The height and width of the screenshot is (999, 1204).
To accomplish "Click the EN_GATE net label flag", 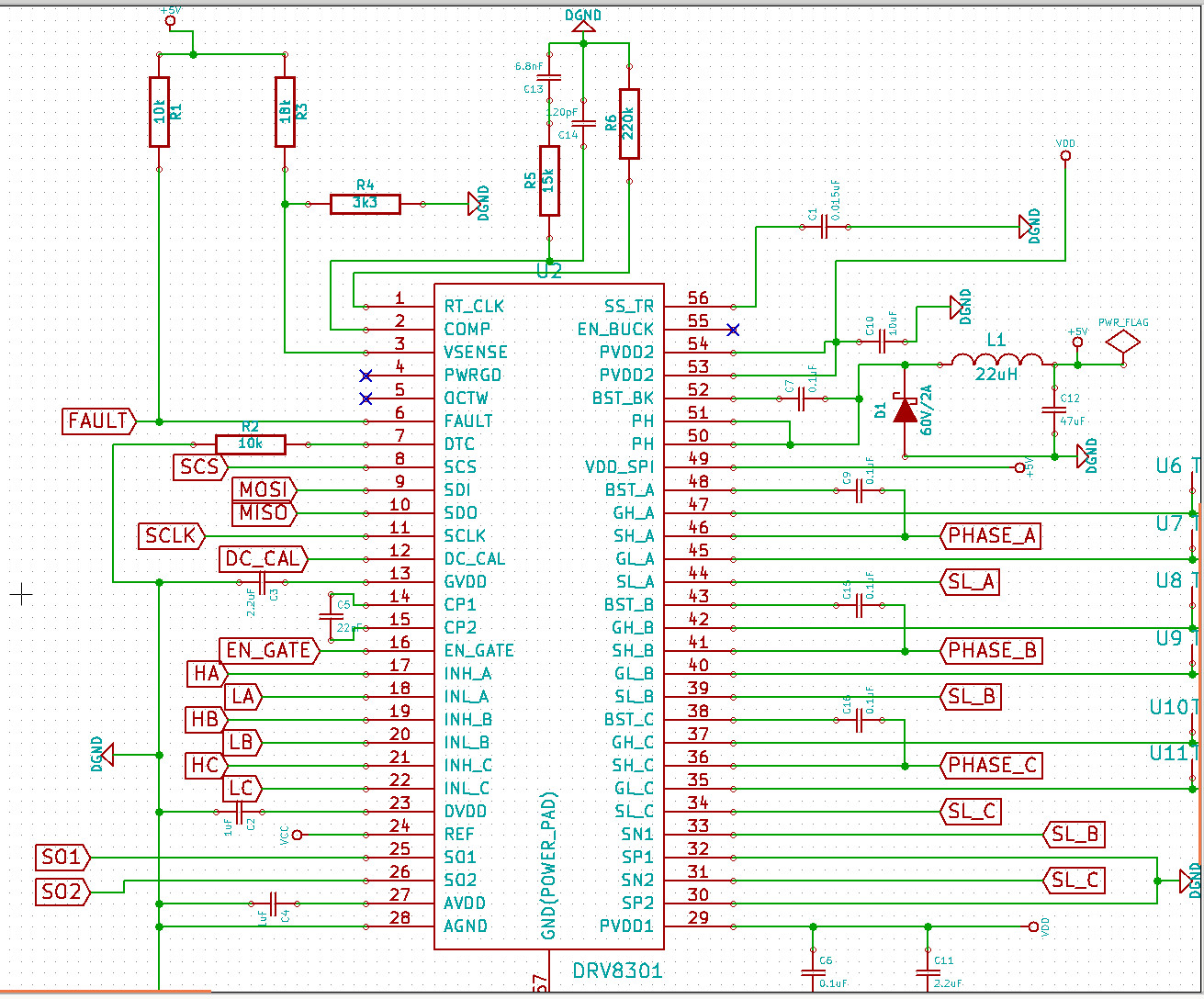I will tap(269, 651).
